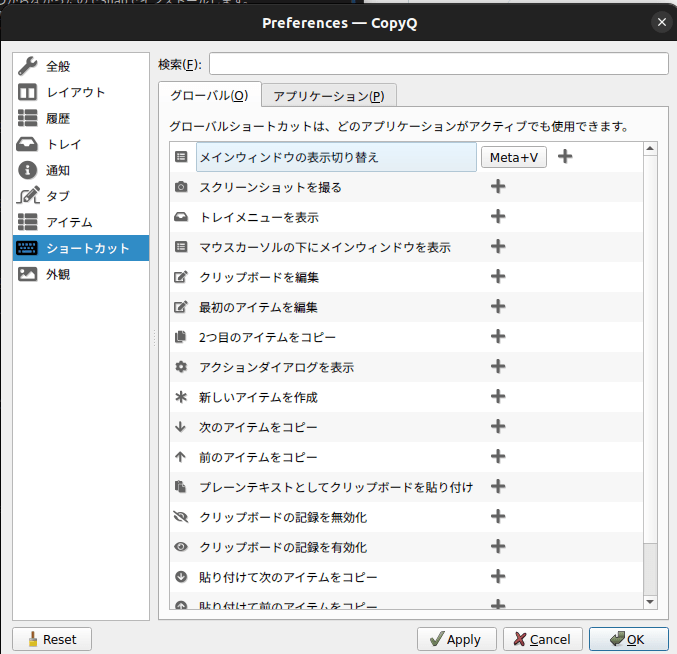The width and height of the screenshot is (677, 654).
Task: Open the レイアウト layout section
Action: pos(81,92)
